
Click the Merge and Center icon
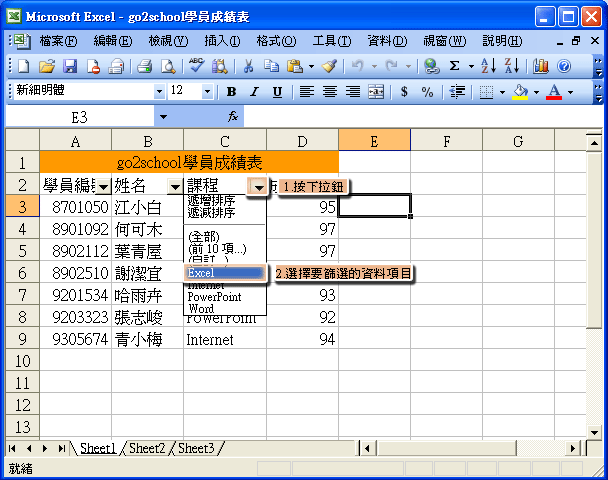click(376, 91)
